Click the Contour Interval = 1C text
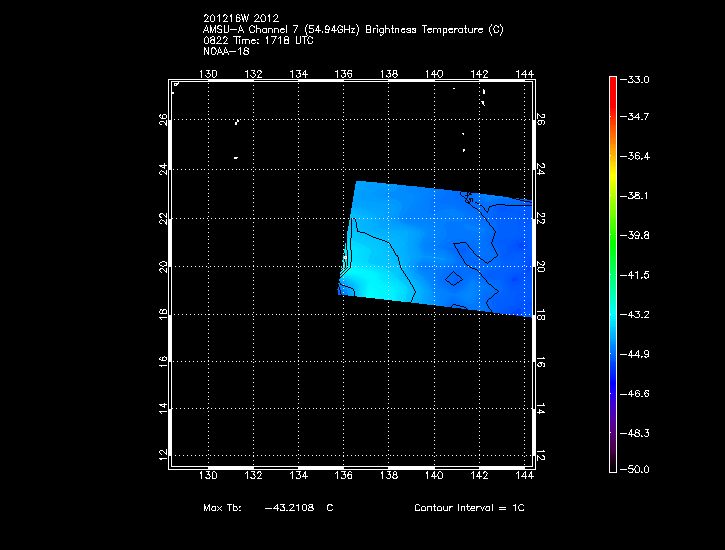The image size is (725, 550). [x=469, y=508]
